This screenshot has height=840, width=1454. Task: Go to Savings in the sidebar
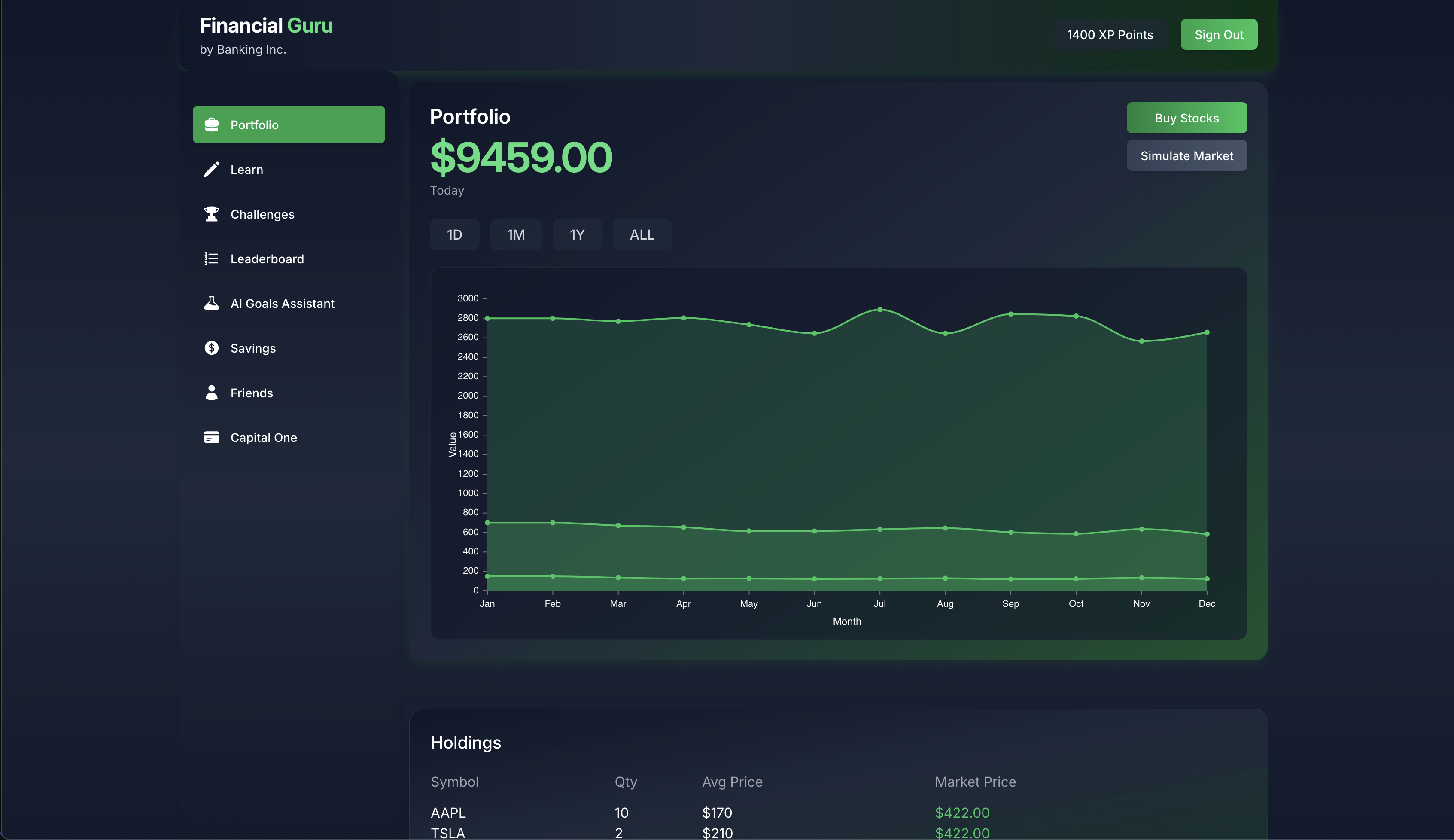253,348
